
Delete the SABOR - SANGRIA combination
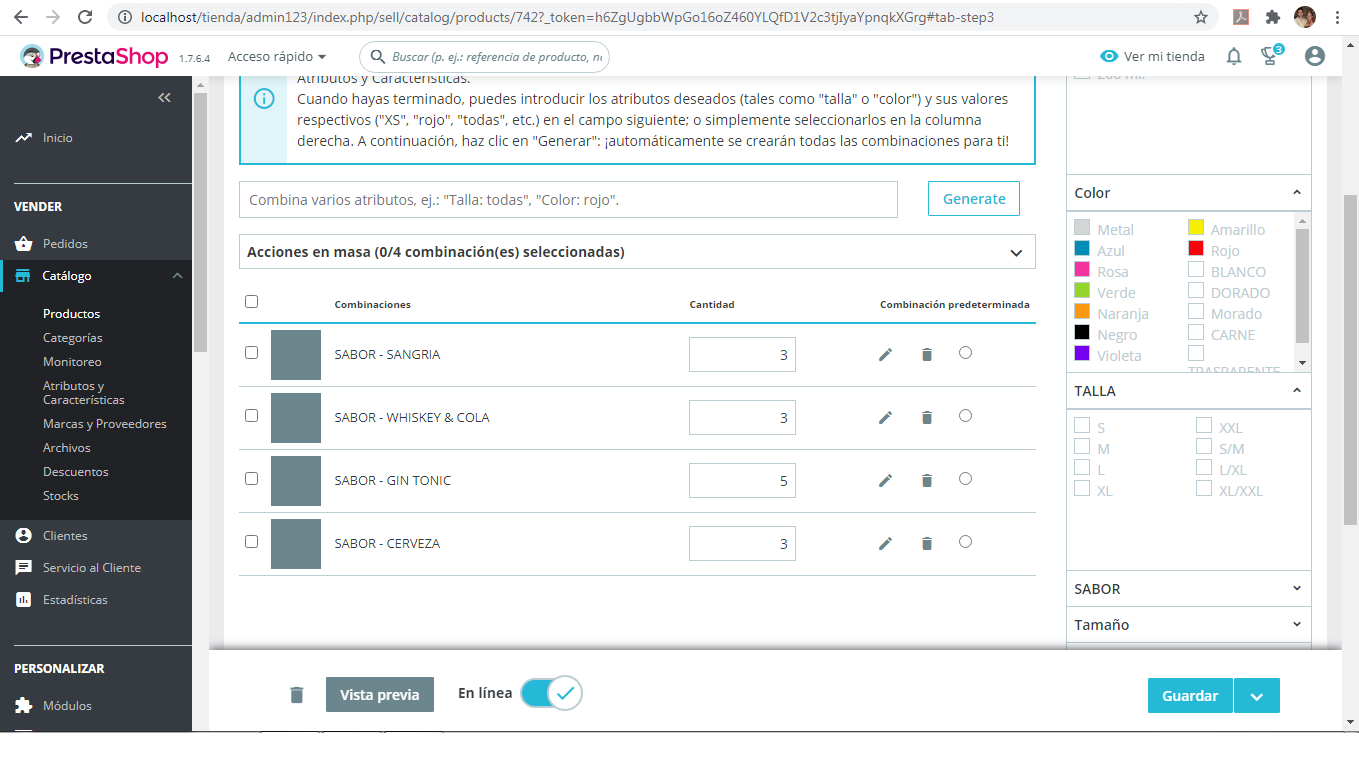pos(927,355)
